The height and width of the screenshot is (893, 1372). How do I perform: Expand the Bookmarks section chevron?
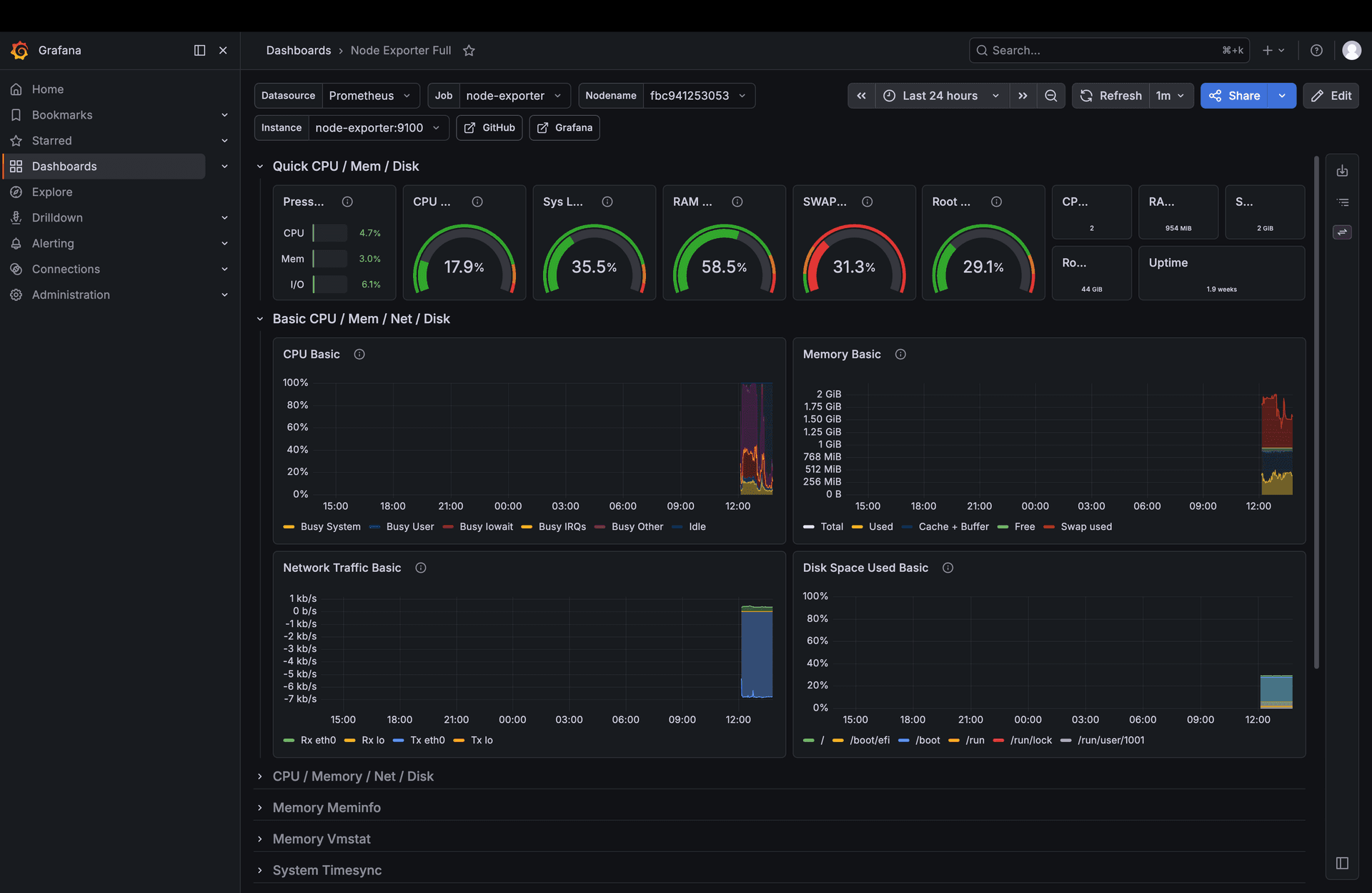coord(224,115)
